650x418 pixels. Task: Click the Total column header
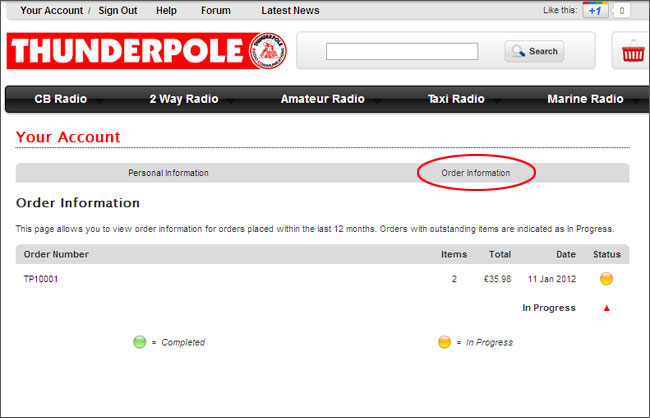[x=500, y=254]
